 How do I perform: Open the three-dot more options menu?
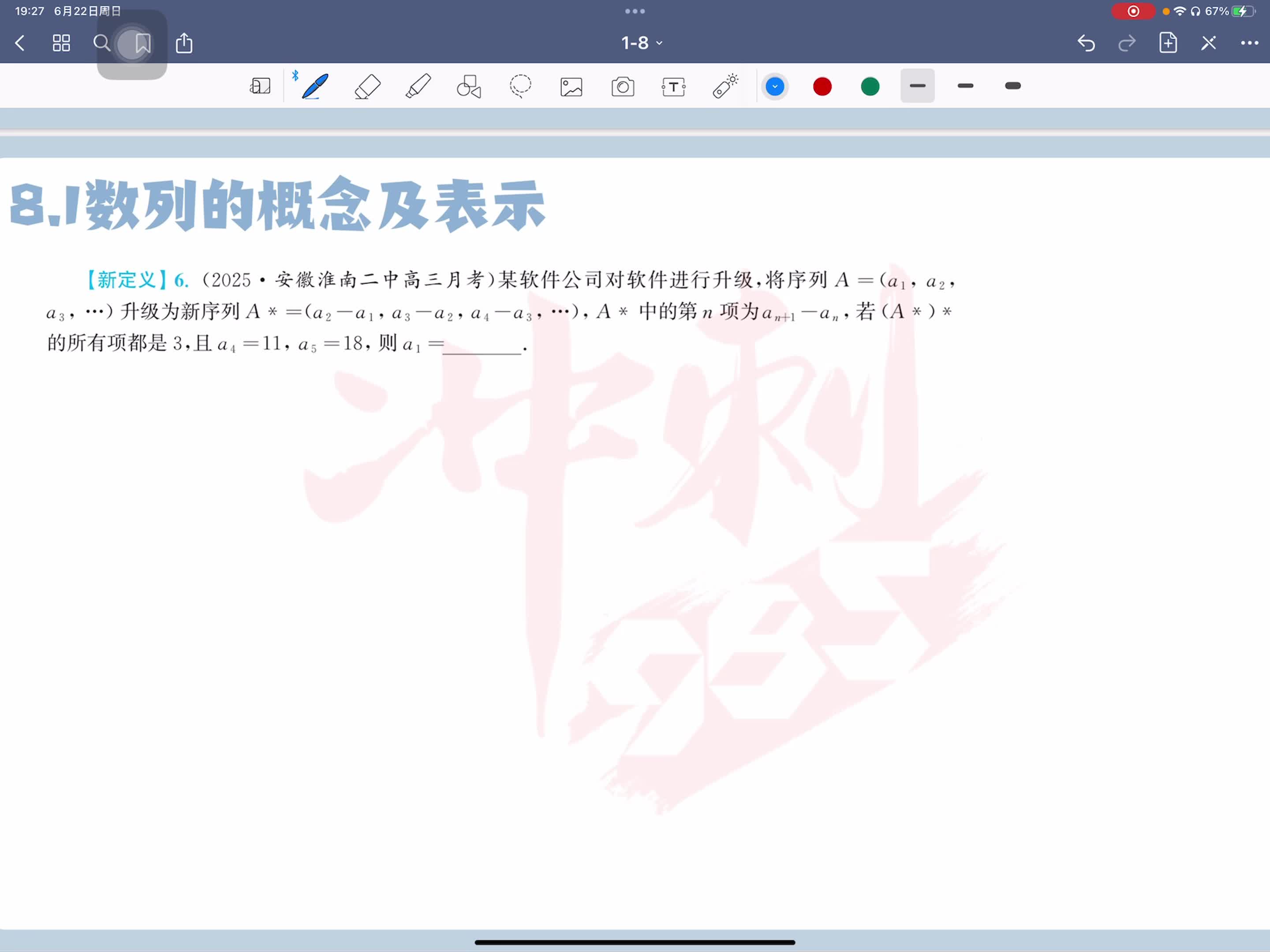coord(1249,43)
